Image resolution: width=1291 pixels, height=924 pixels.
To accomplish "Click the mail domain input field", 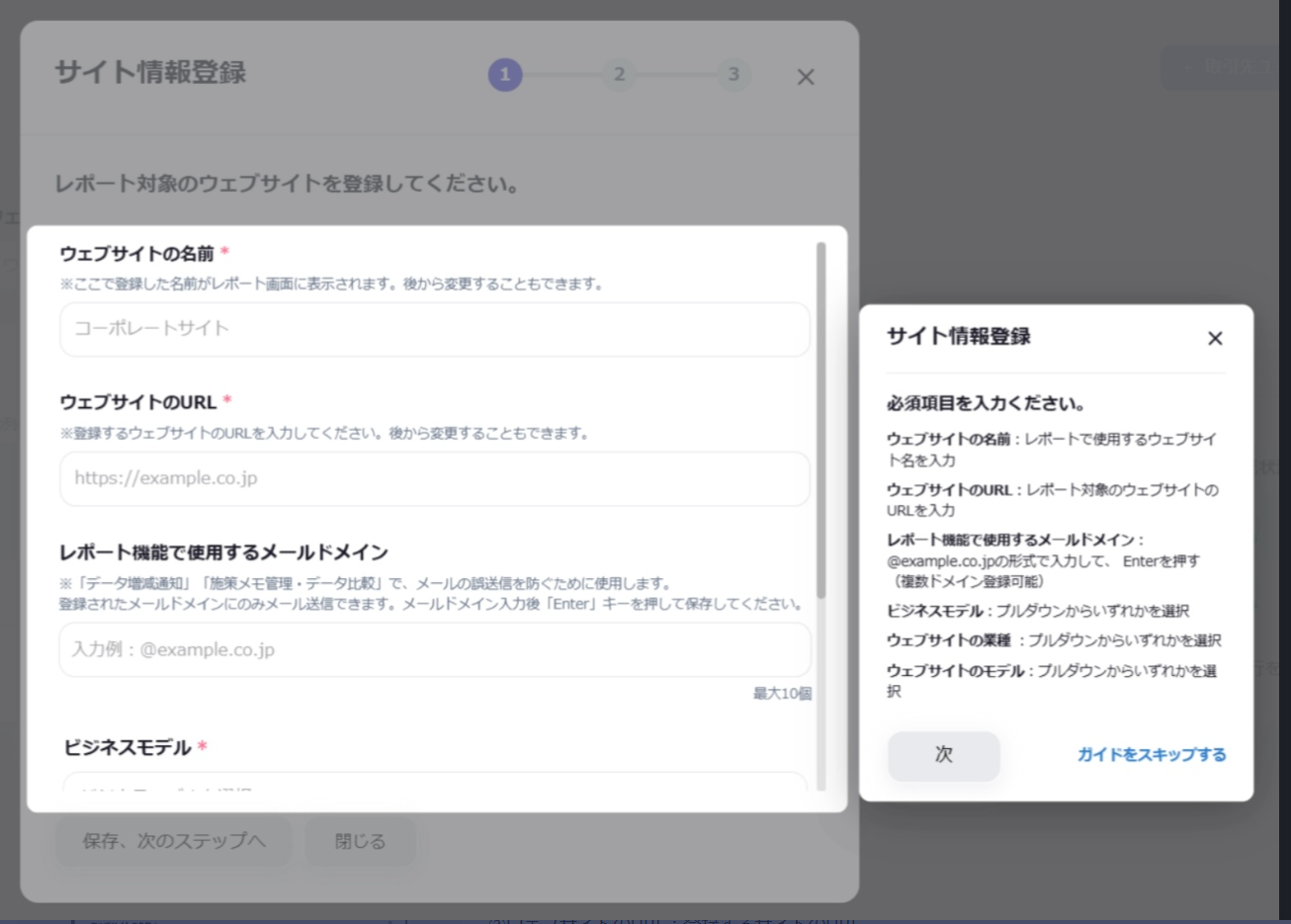I will coord(434,649).
